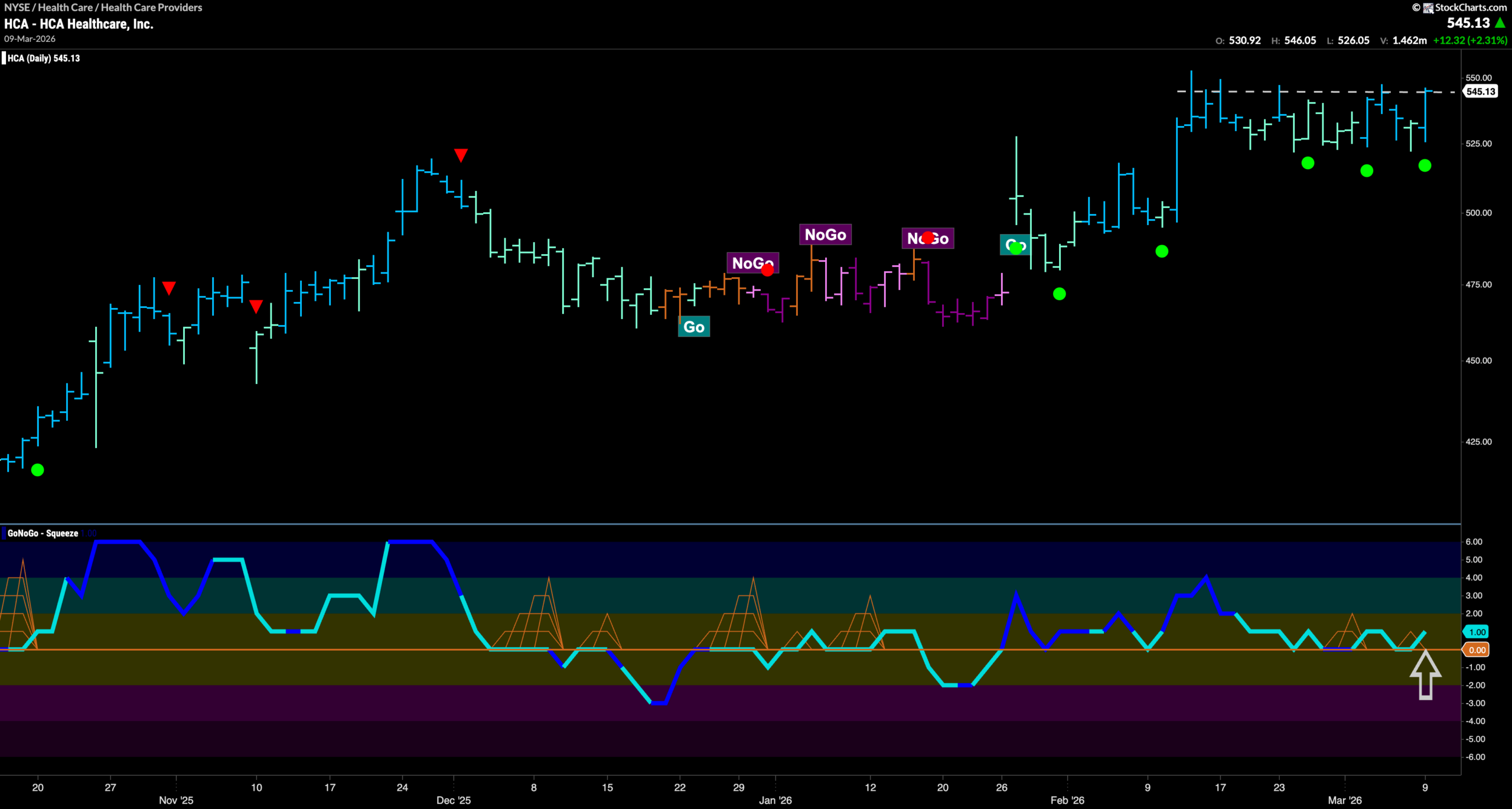Click the Jan '26 date axis label
This screenshot has width=1512, height=809.
click(775, 800)
